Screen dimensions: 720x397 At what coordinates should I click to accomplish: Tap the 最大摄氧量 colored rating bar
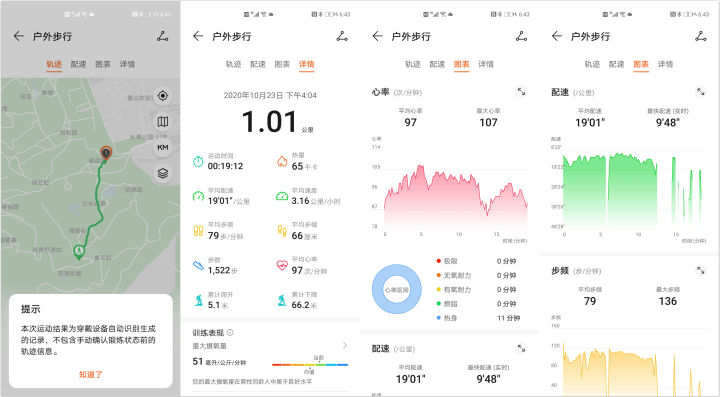pyautogui.click(x=310, y=365)
